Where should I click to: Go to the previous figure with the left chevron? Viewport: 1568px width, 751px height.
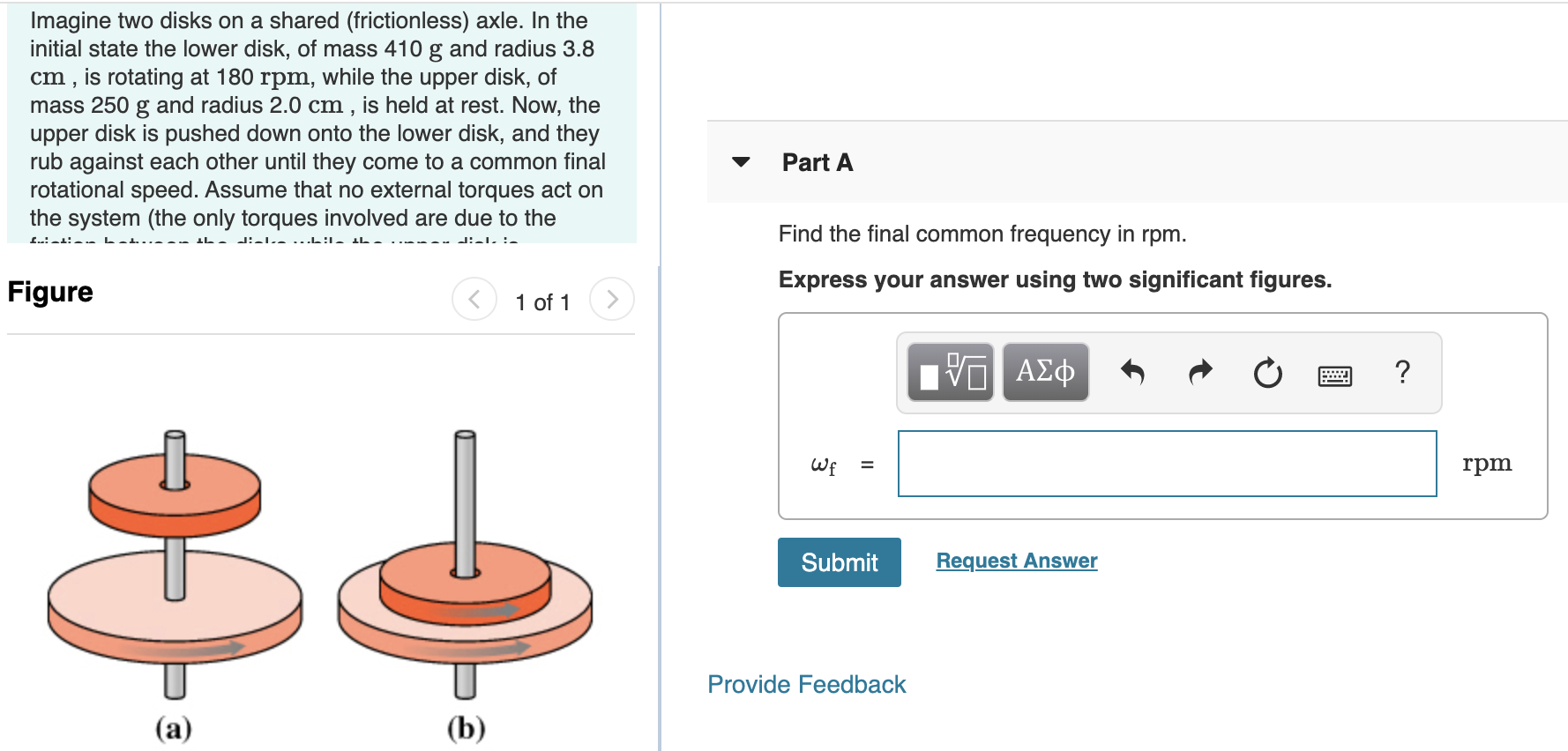(474, 299)
